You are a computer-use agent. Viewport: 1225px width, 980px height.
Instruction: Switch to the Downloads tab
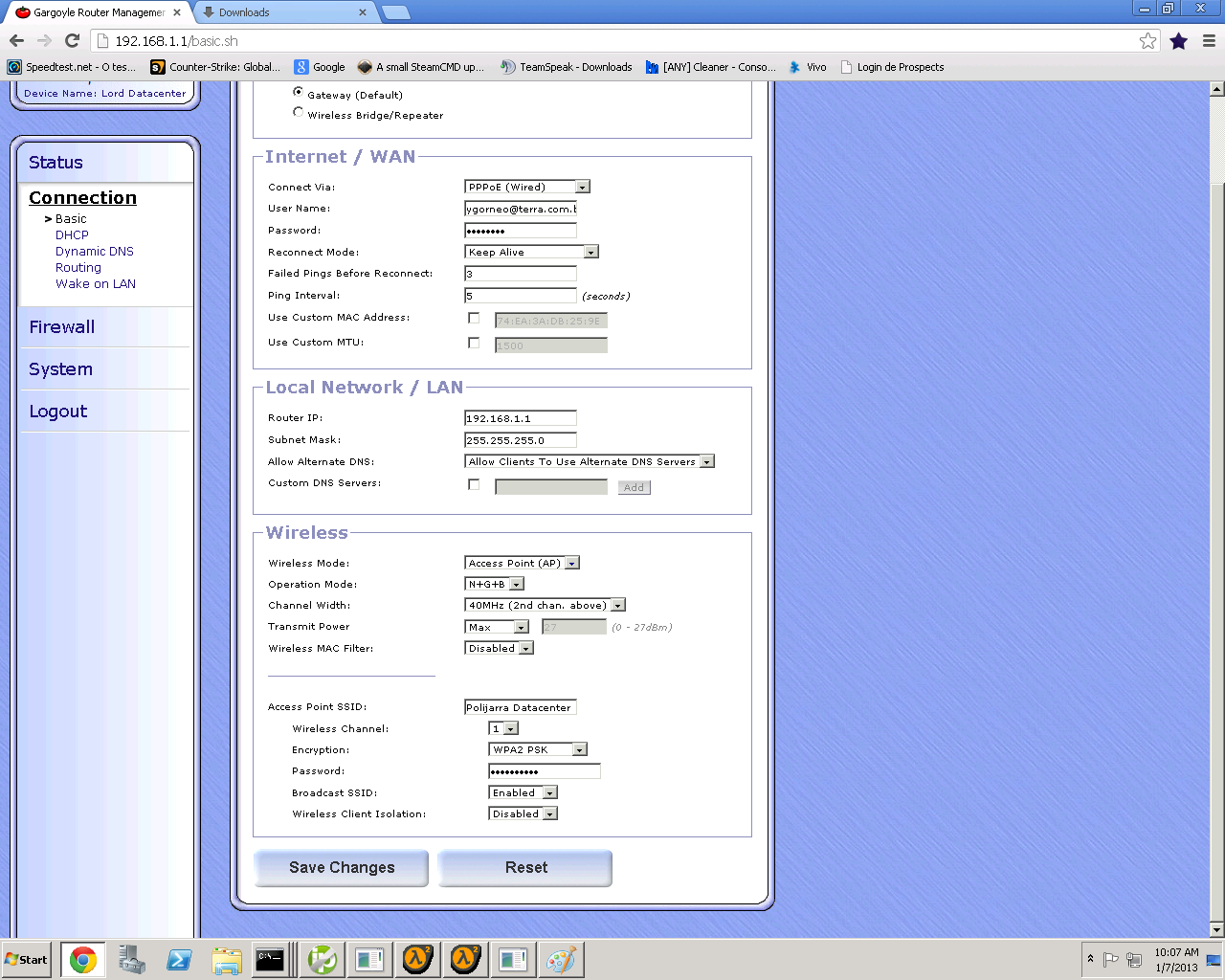point(285,12)
